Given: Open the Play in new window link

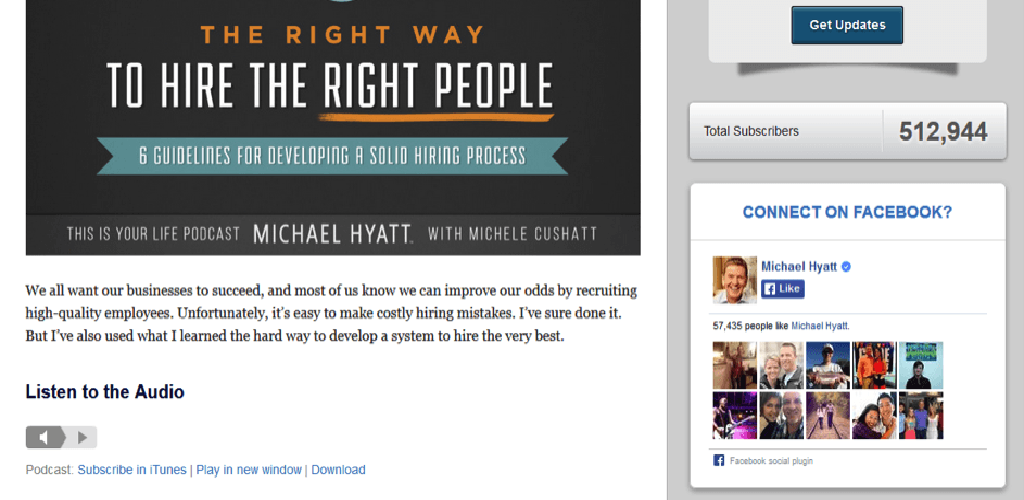Looking at the screenshot, I should [249, 470].
